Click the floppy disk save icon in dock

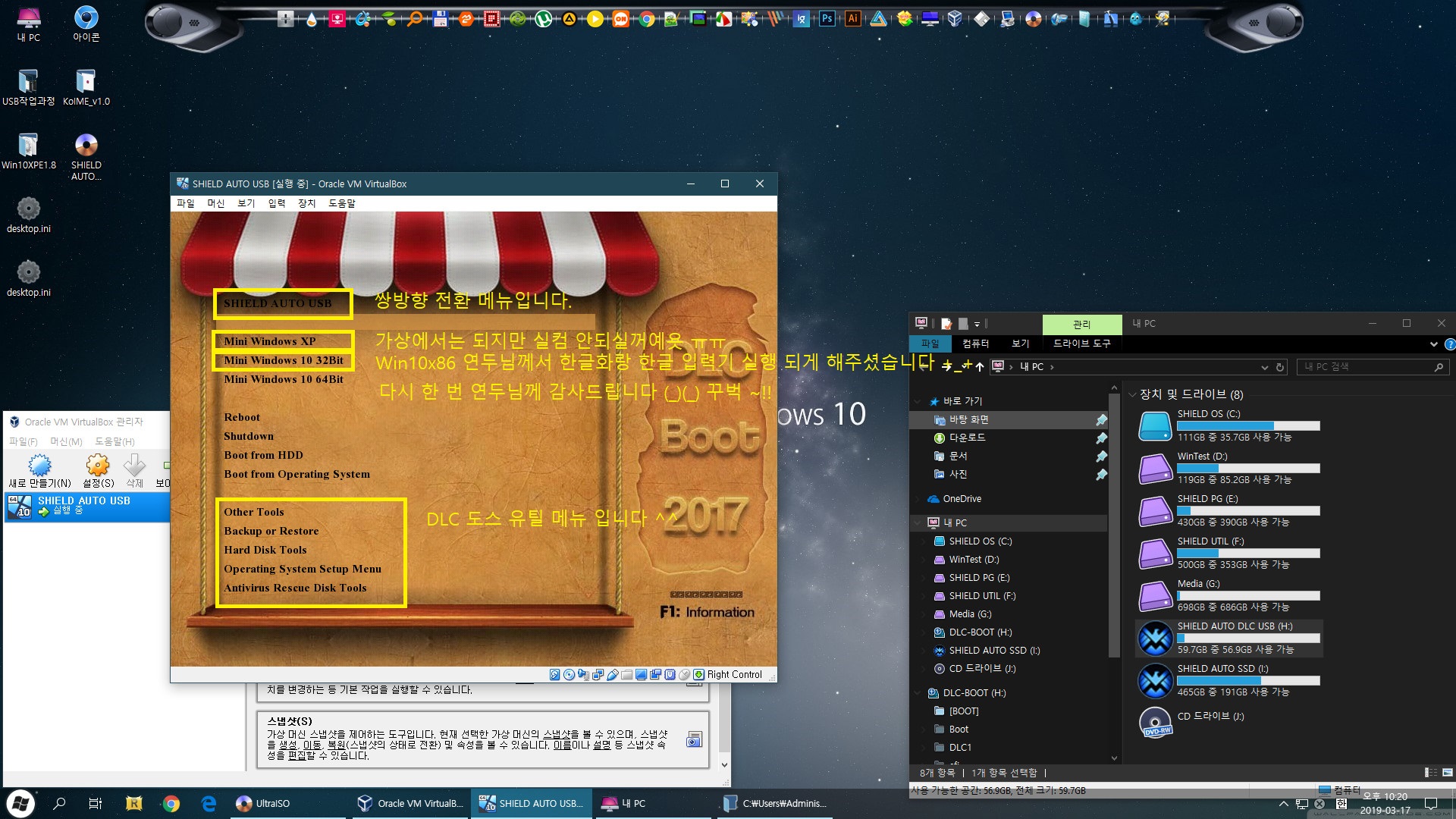tap(440, 19)
